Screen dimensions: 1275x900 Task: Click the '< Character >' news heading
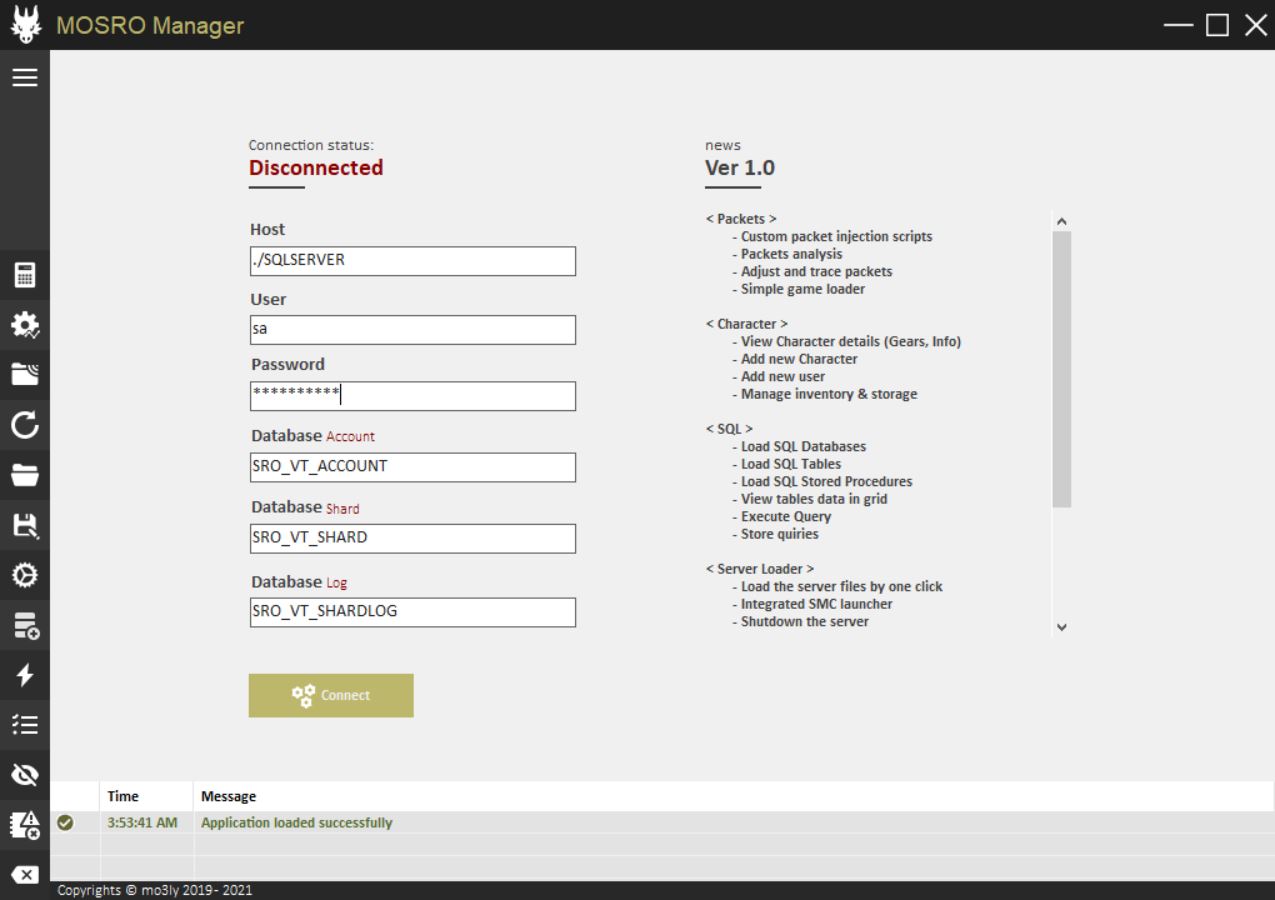[747, 324]
